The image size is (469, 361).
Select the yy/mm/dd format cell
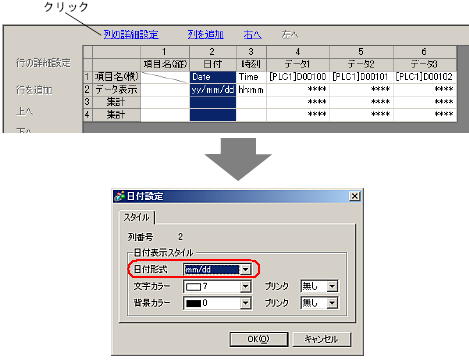213,90
